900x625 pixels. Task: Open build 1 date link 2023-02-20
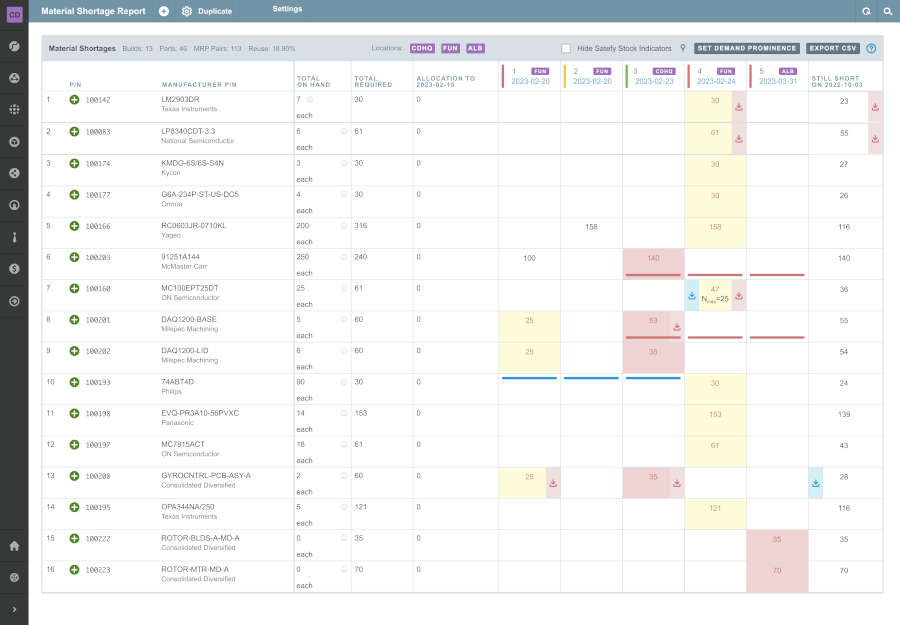[x=530, y=81]
